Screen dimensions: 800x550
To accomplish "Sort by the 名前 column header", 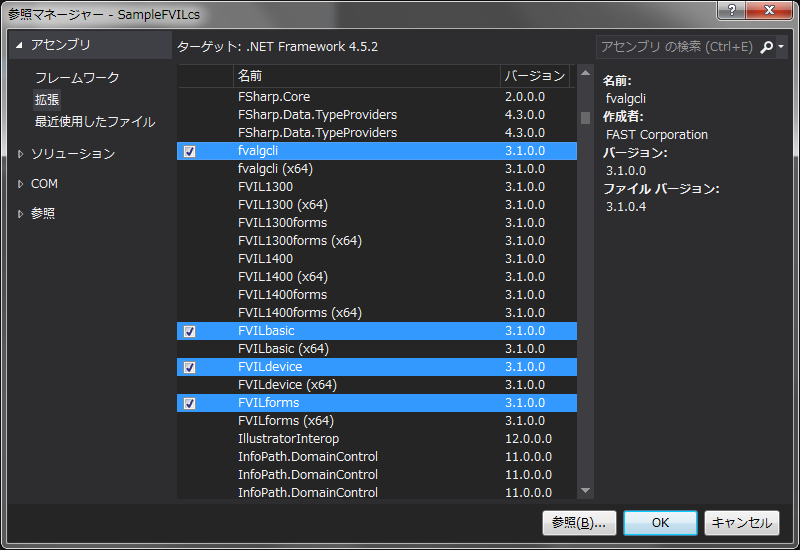I will tap(367, 76).
